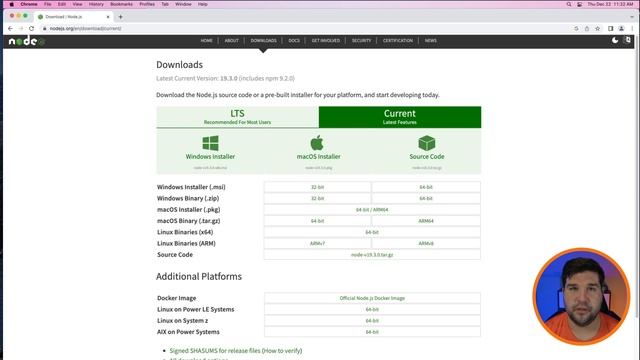Screen dimensions: 640x360
Task: Open CERTIFICATION in site navigation
Action: click(398, 40)
